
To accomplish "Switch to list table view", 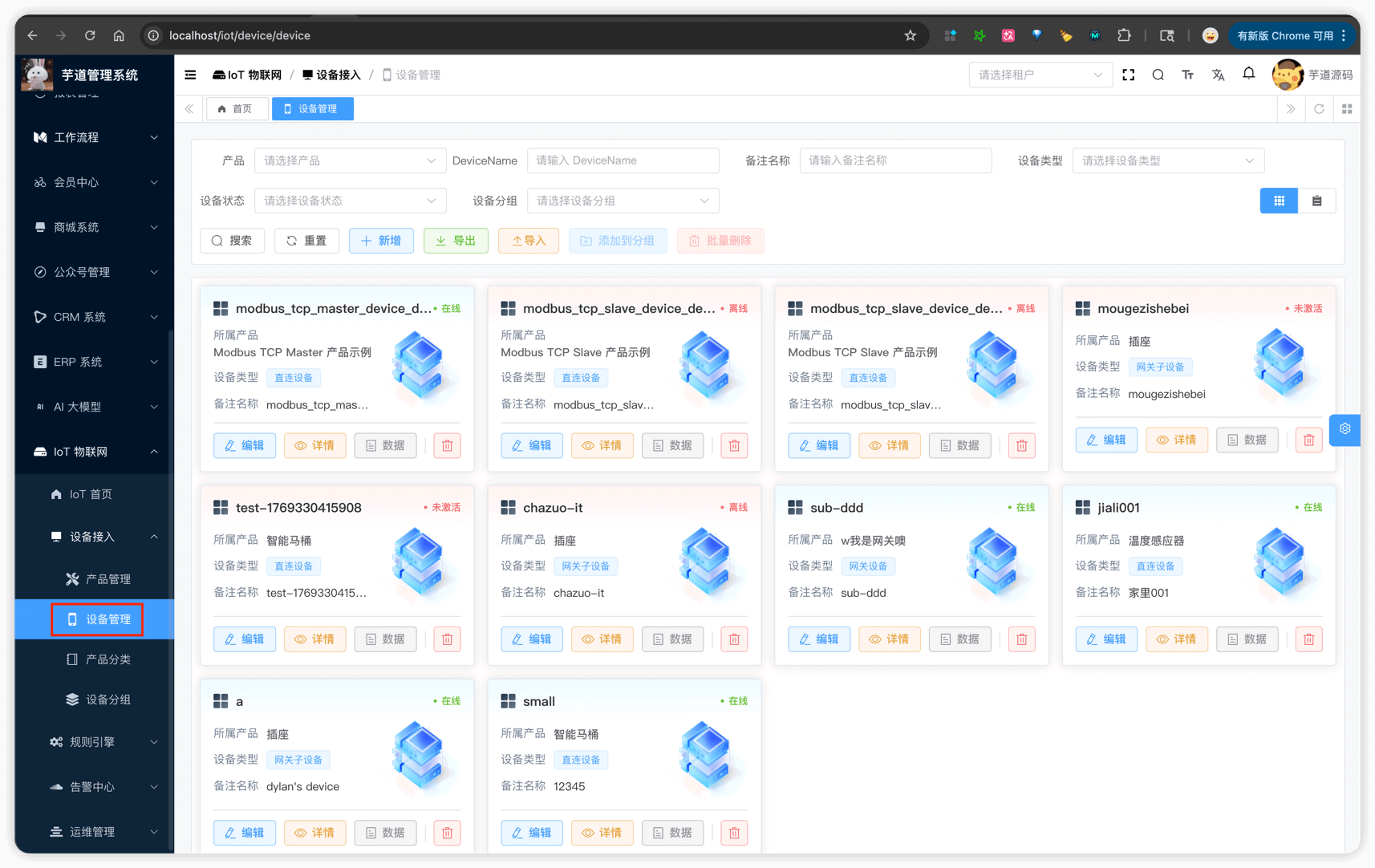I will click(1316, 201).
